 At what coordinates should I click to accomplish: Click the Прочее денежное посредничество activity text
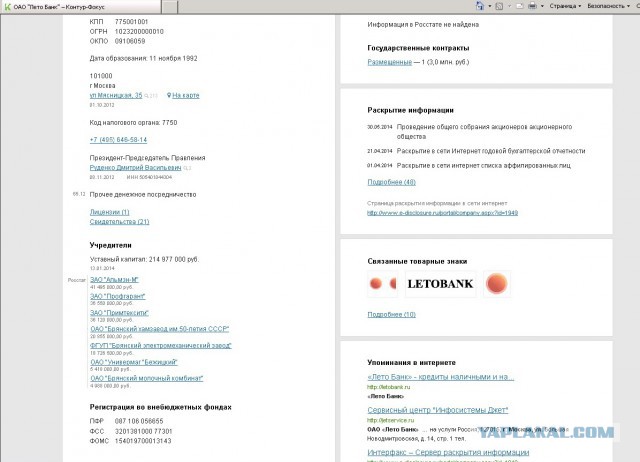coord(143,195)
